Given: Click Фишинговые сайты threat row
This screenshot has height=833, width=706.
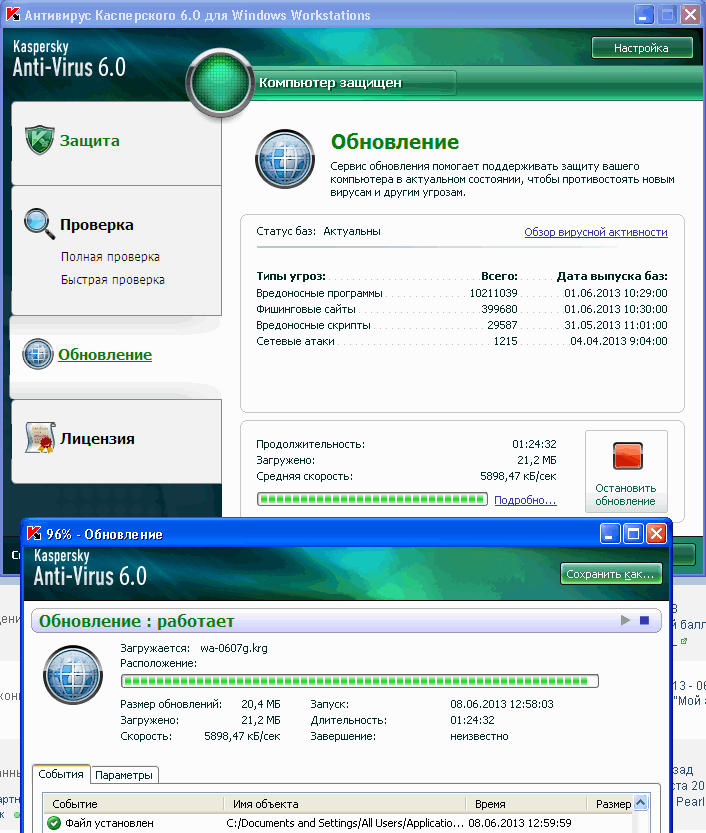Looking at the screenshot, I should [x=462, y=309].
